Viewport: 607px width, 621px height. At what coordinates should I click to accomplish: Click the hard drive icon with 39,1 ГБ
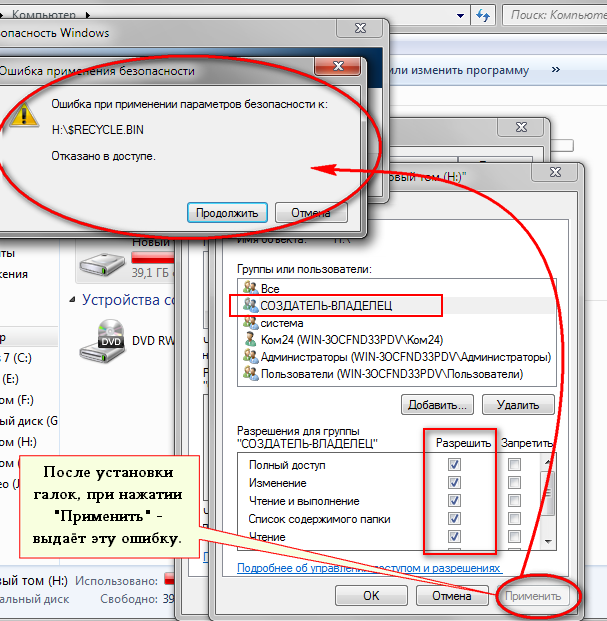(102, 264)
